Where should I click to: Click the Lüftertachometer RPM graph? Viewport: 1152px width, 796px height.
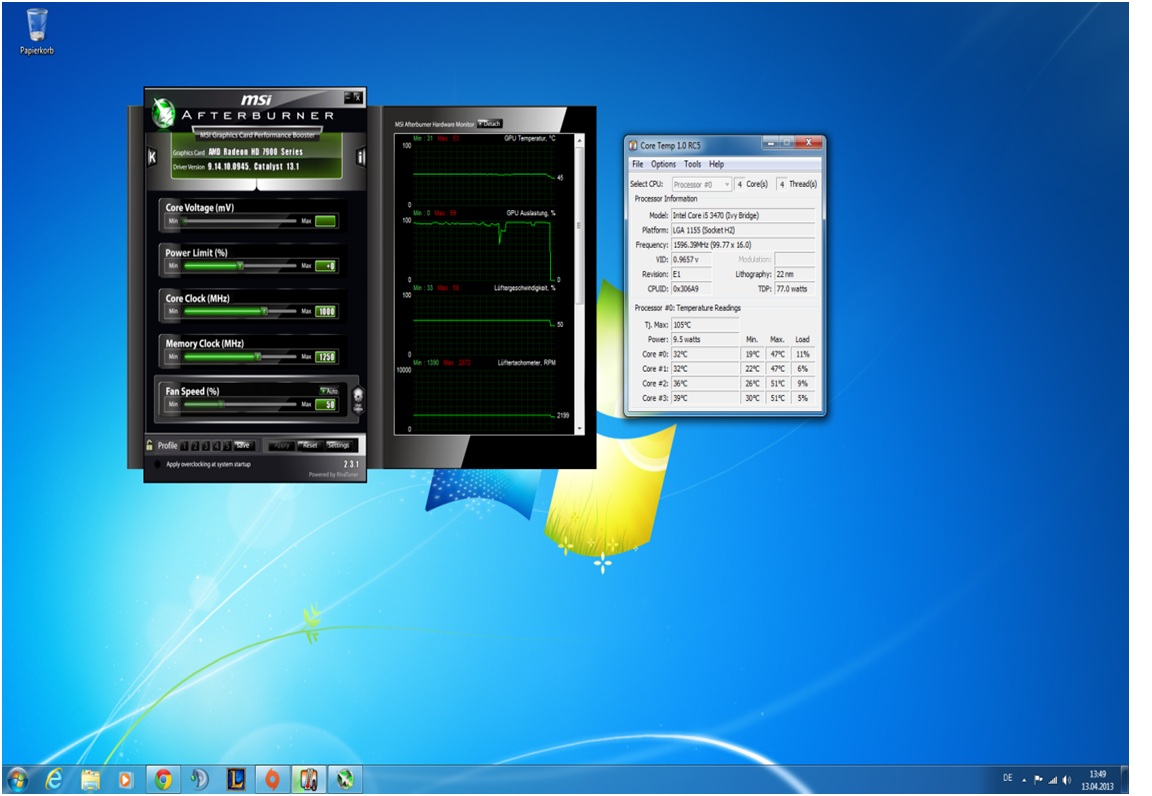pos(486,399)
